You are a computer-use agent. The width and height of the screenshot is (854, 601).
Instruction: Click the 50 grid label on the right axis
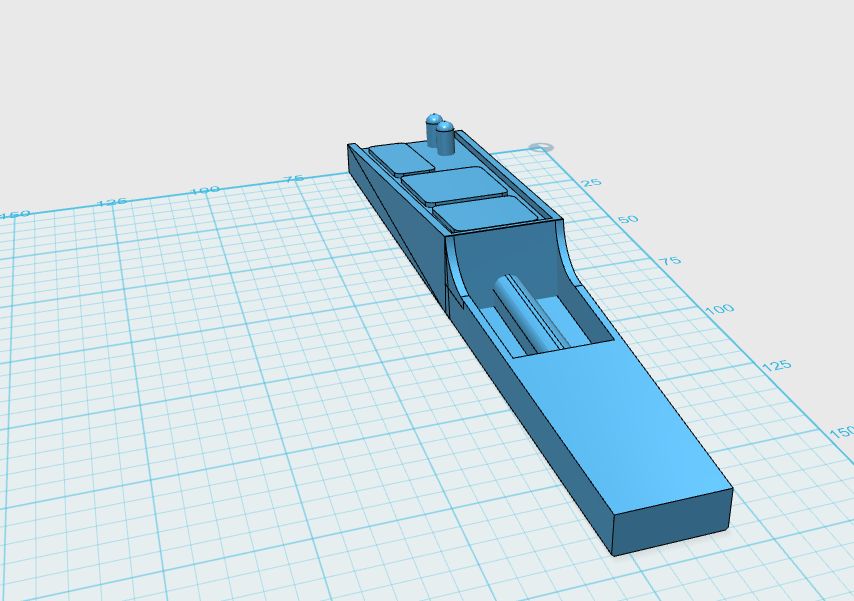point(626,219)
